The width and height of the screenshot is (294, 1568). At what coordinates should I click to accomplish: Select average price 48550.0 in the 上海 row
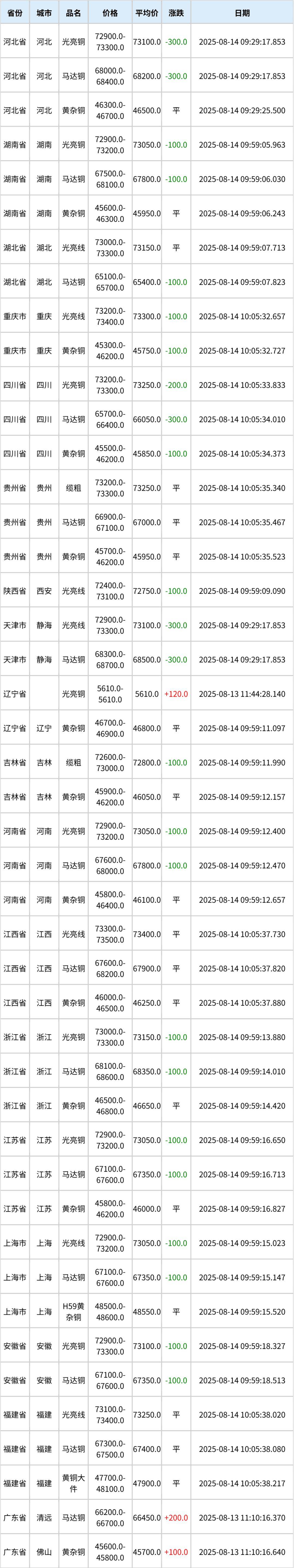[x=147, y=1311]
